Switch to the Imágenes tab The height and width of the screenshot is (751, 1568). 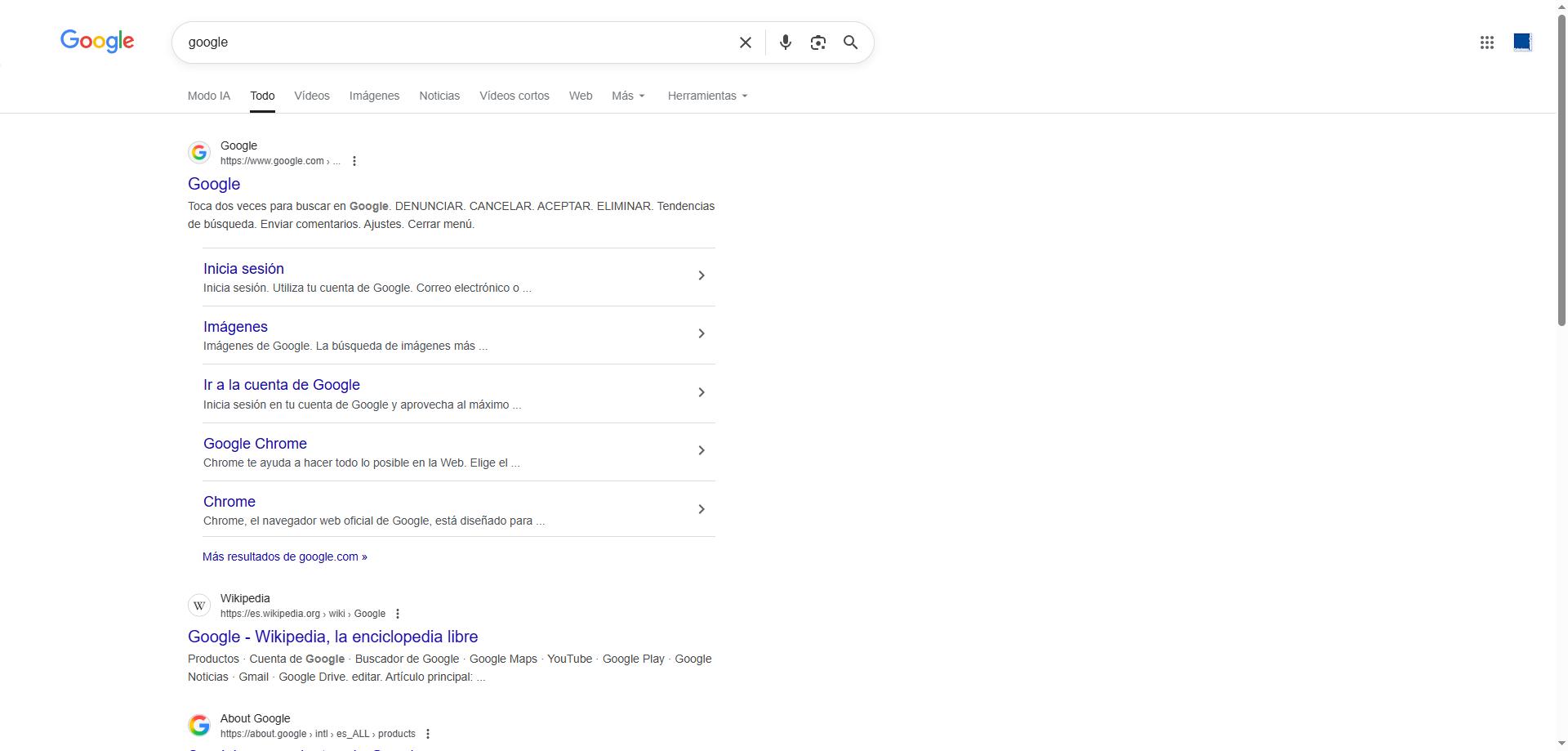pyautogui.click(x=374, y=96)
